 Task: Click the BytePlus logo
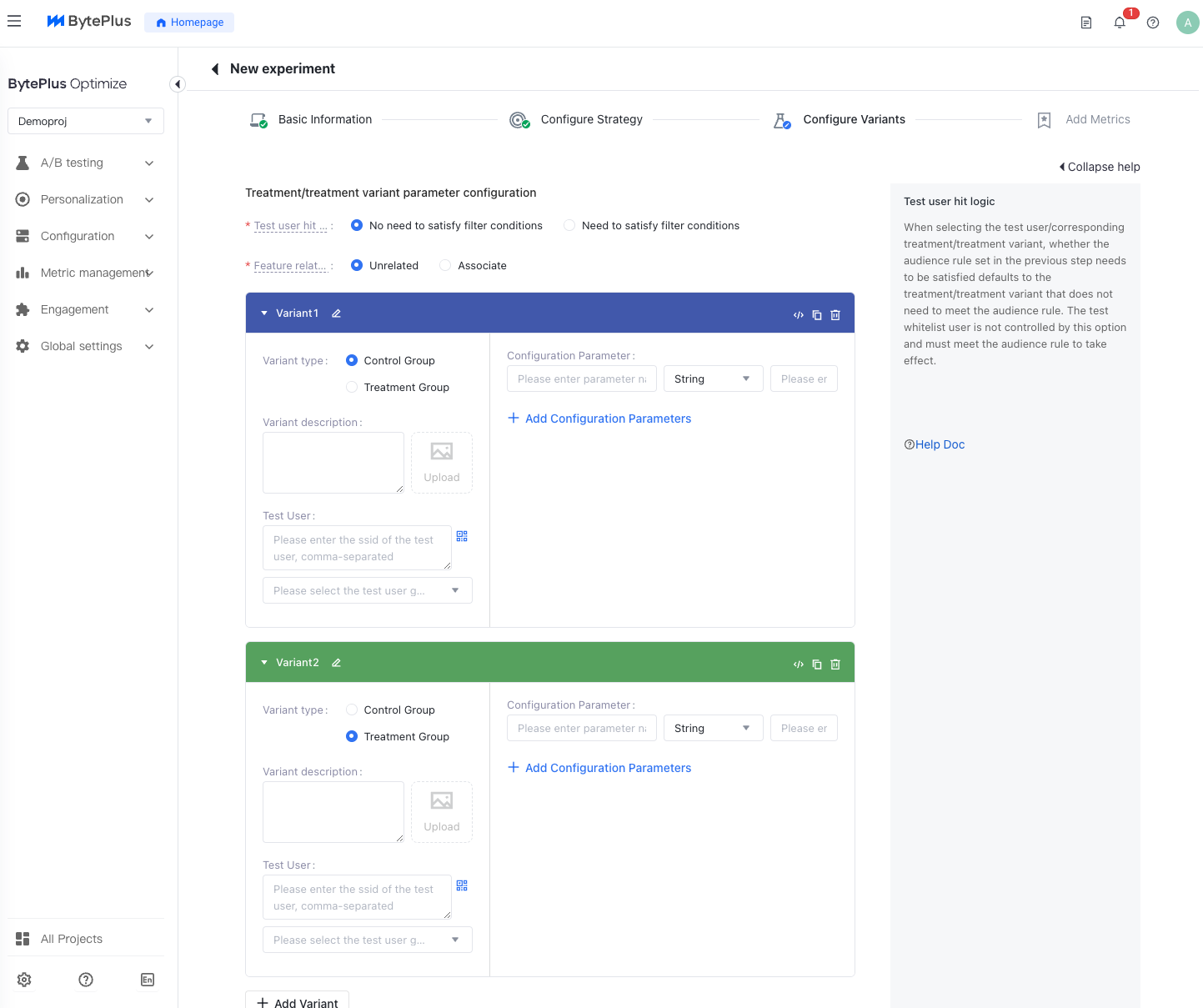click(89, 22)
